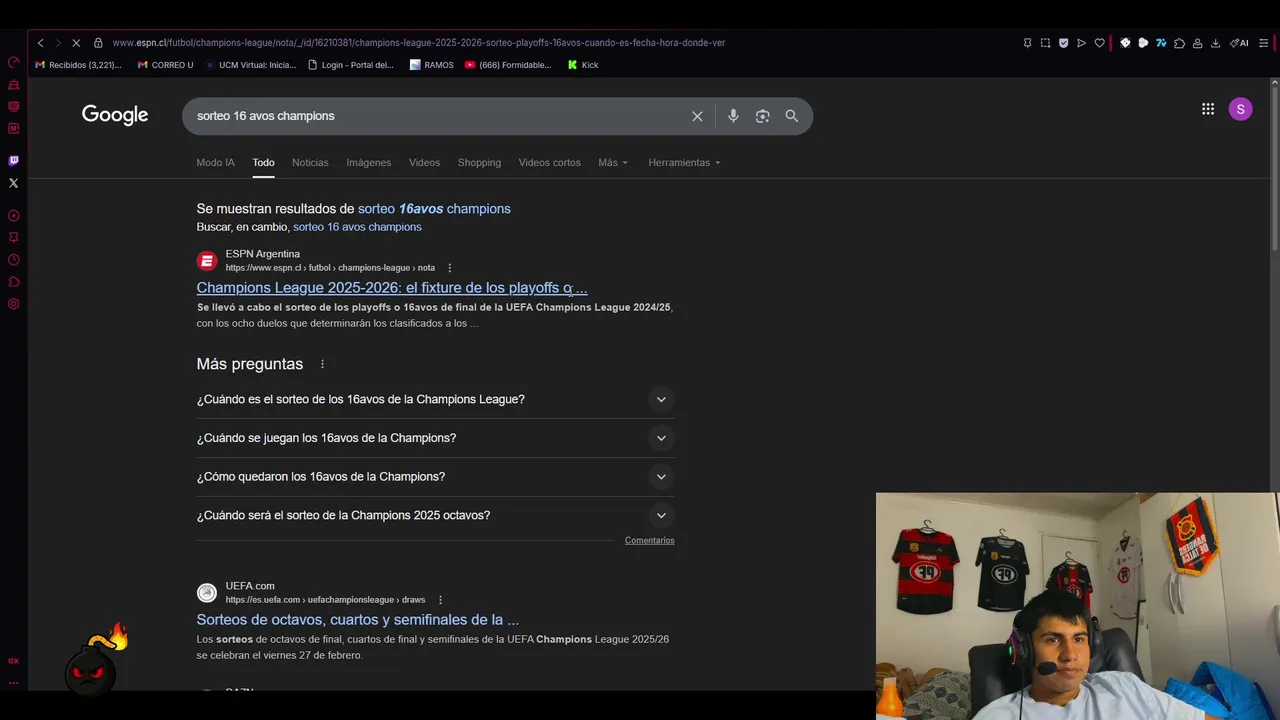Open the GX Cleaner icon in sidebar
Screen dimensions: 1280x720
(x=14, y=85)
